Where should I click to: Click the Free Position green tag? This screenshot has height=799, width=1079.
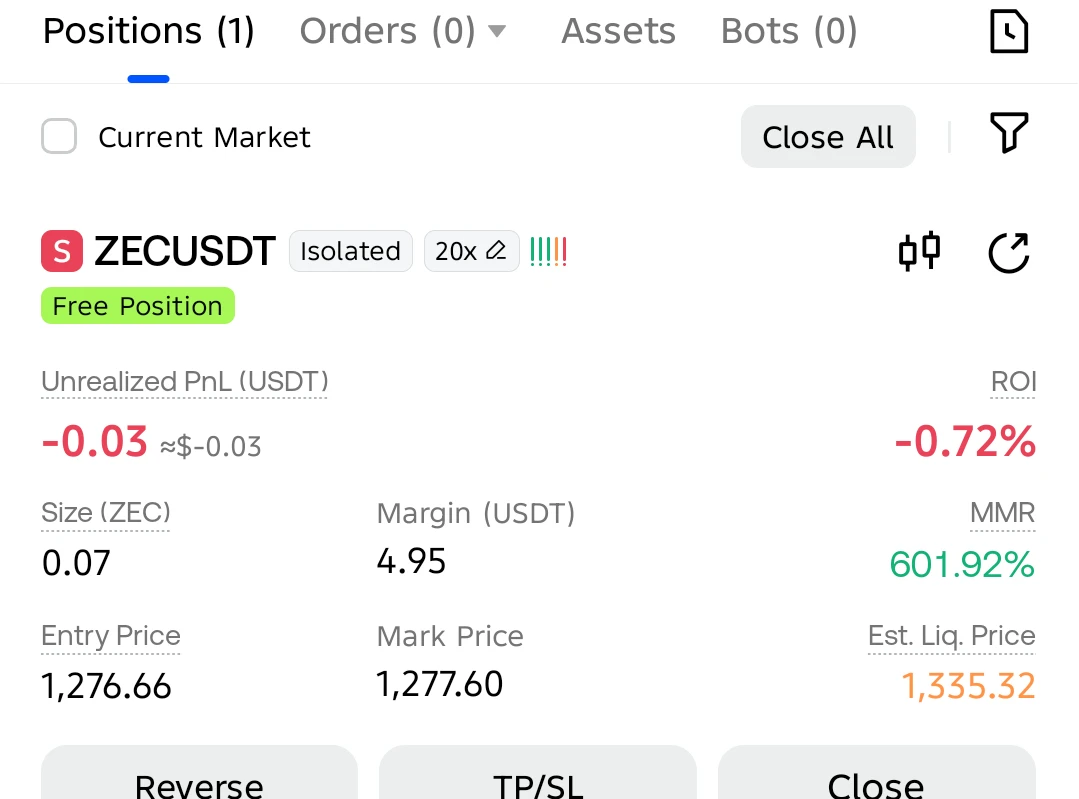(x=138, y=306)
